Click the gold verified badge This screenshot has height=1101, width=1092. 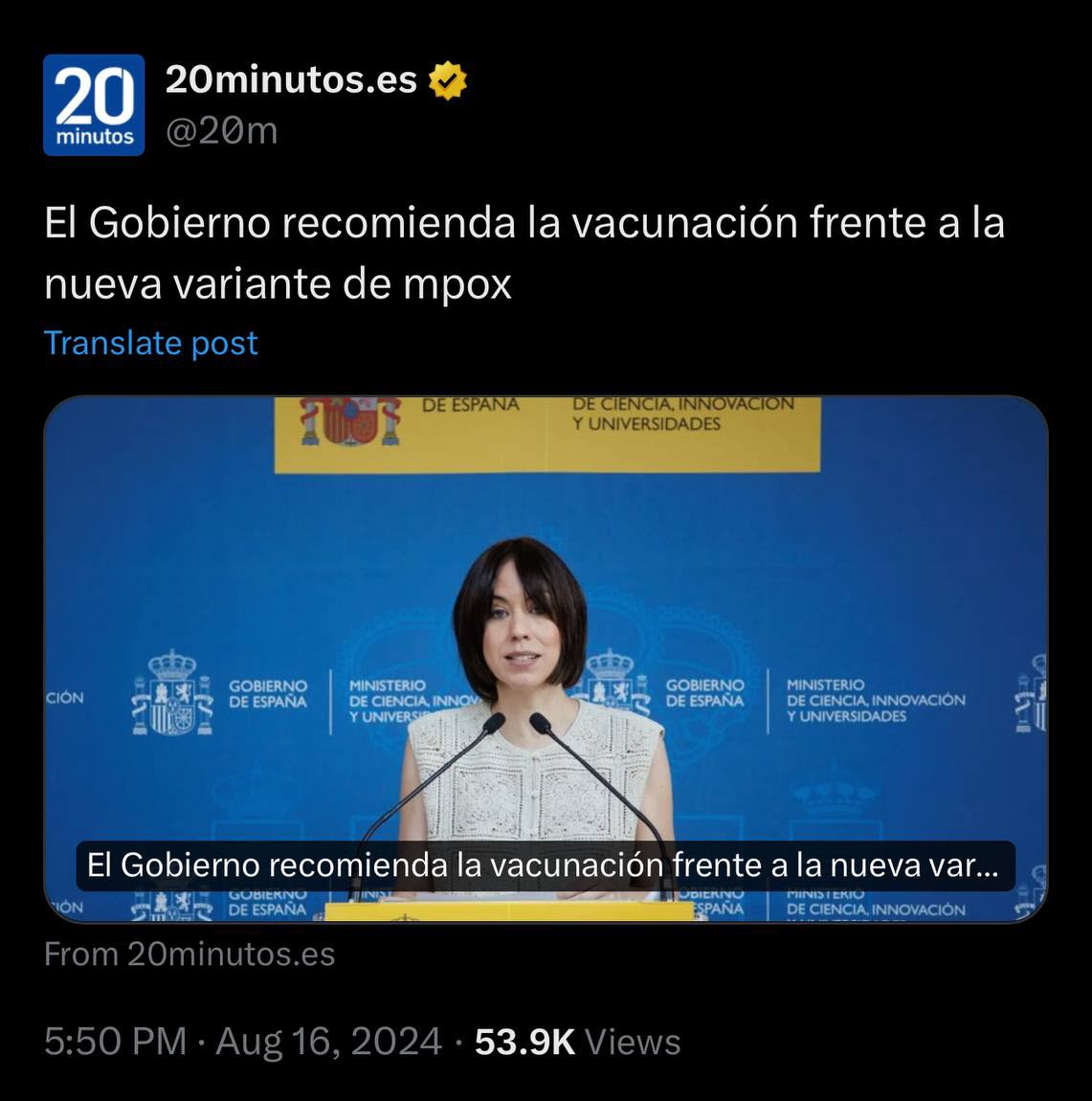point(448,80)
